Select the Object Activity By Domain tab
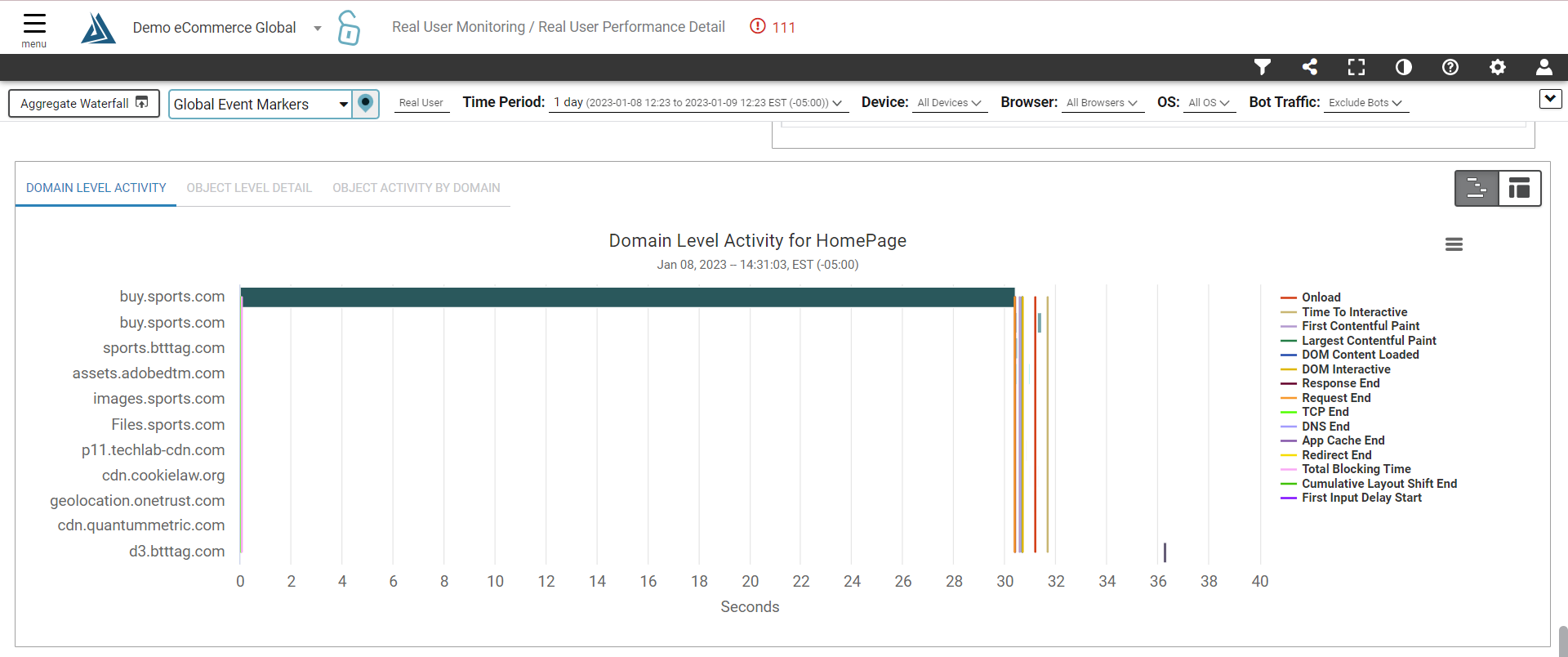This screenshot has width=1568, height=657. click(416, 188)
